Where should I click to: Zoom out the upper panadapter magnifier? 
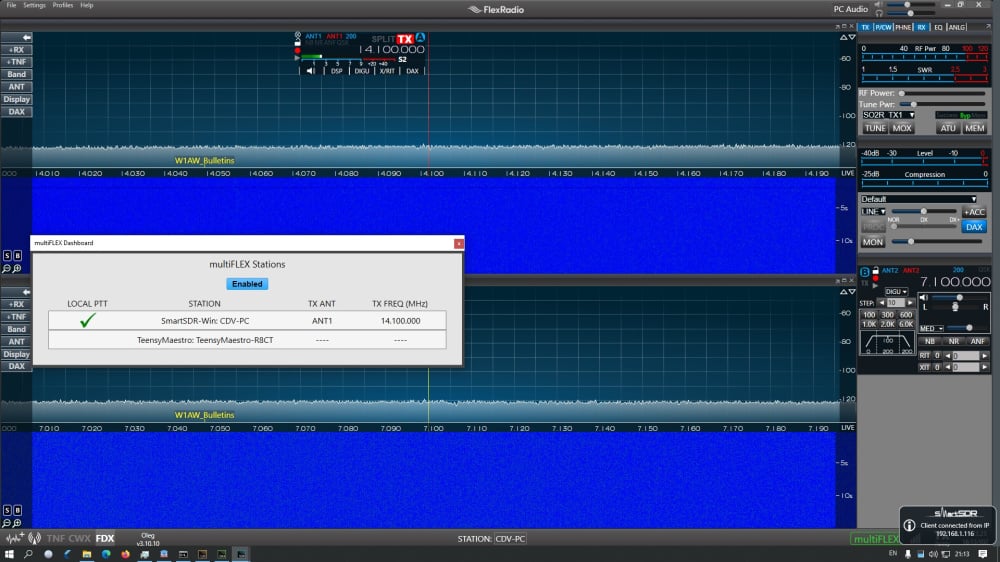[6, 269]
